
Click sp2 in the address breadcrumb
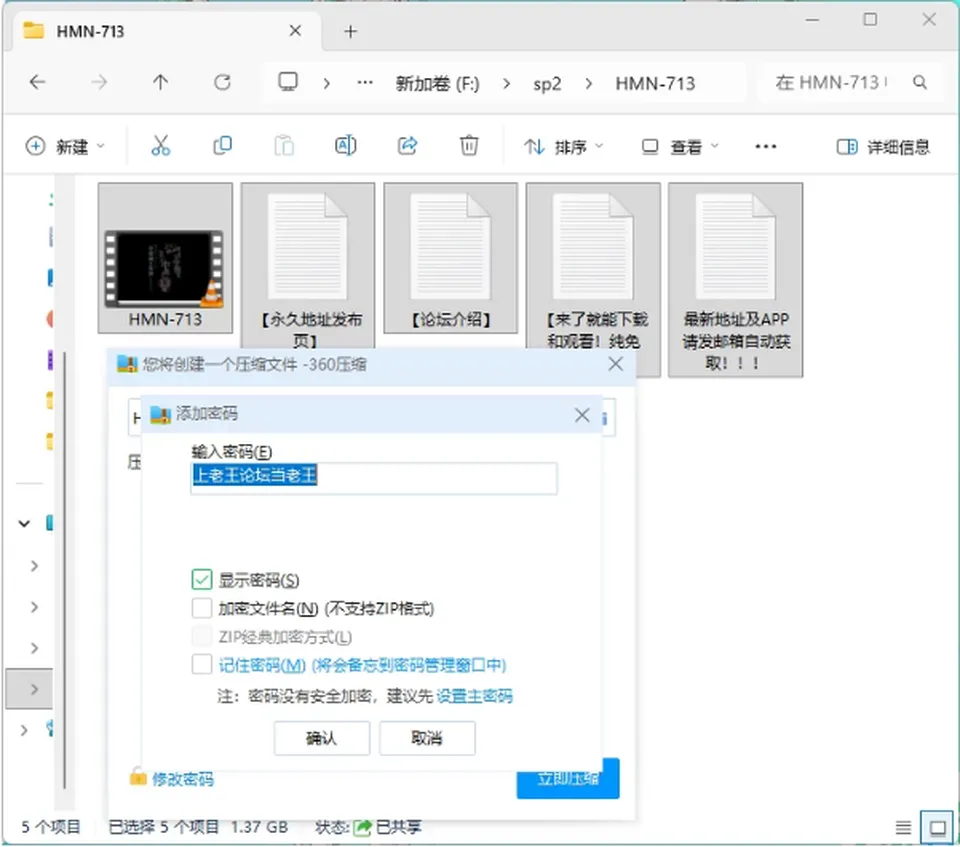click(547, 83)
